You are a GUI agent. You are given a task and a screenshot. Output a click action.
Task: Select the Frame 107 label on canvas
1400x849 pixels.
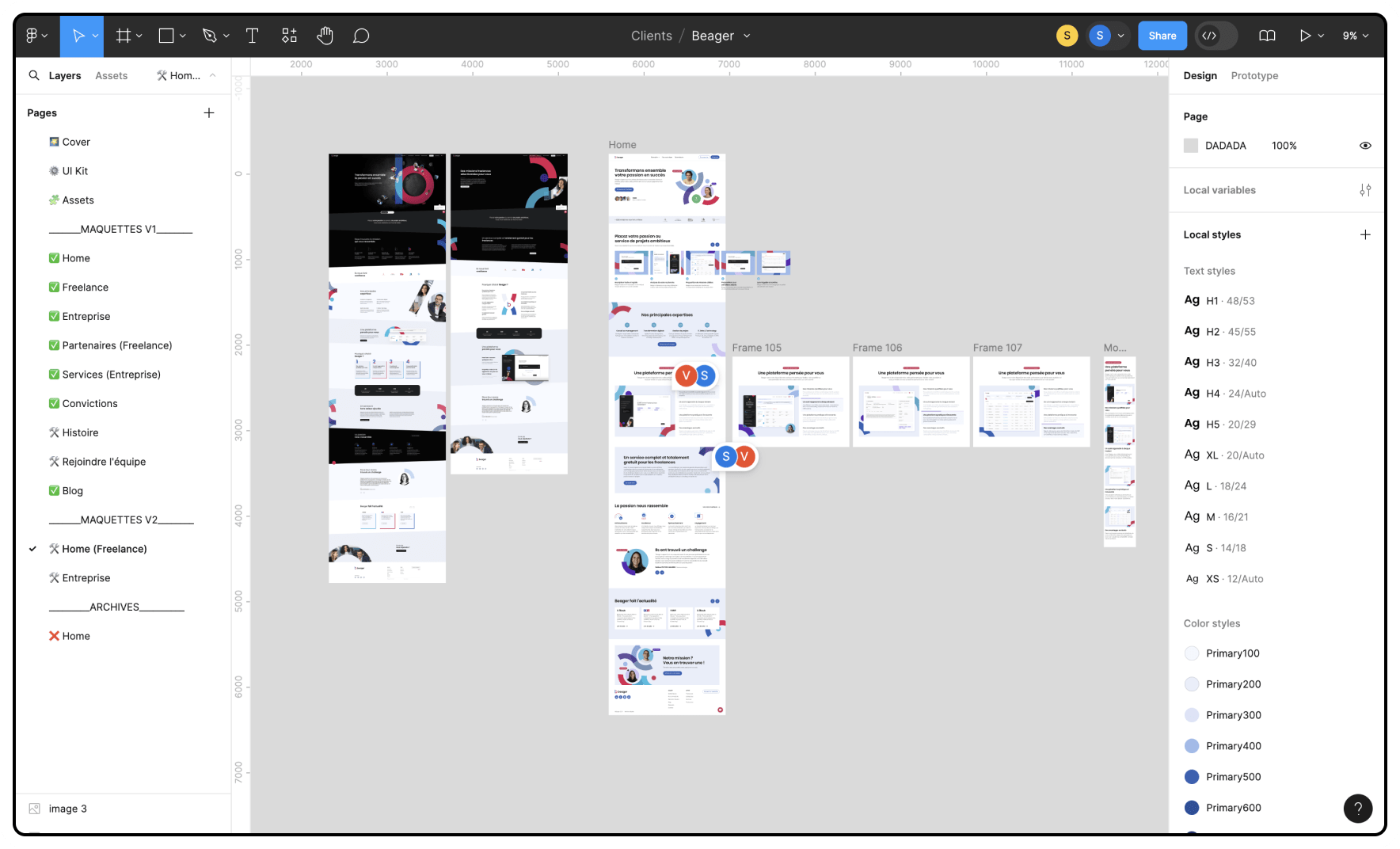(x=997, y=348)
